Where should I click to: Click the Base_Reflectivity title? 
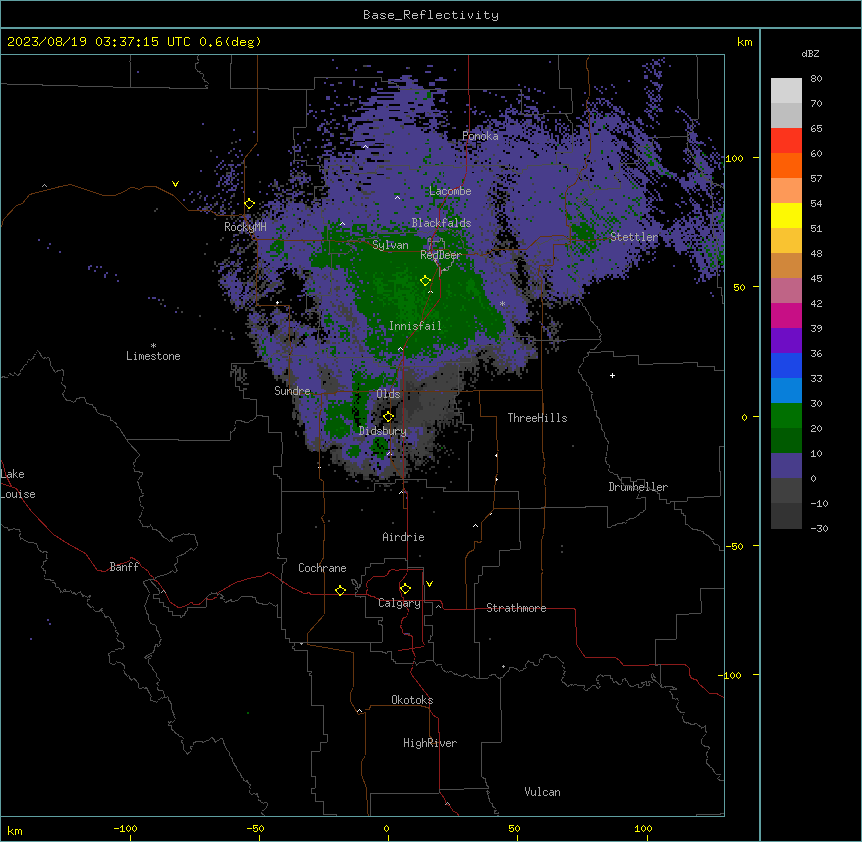point(431,15)
